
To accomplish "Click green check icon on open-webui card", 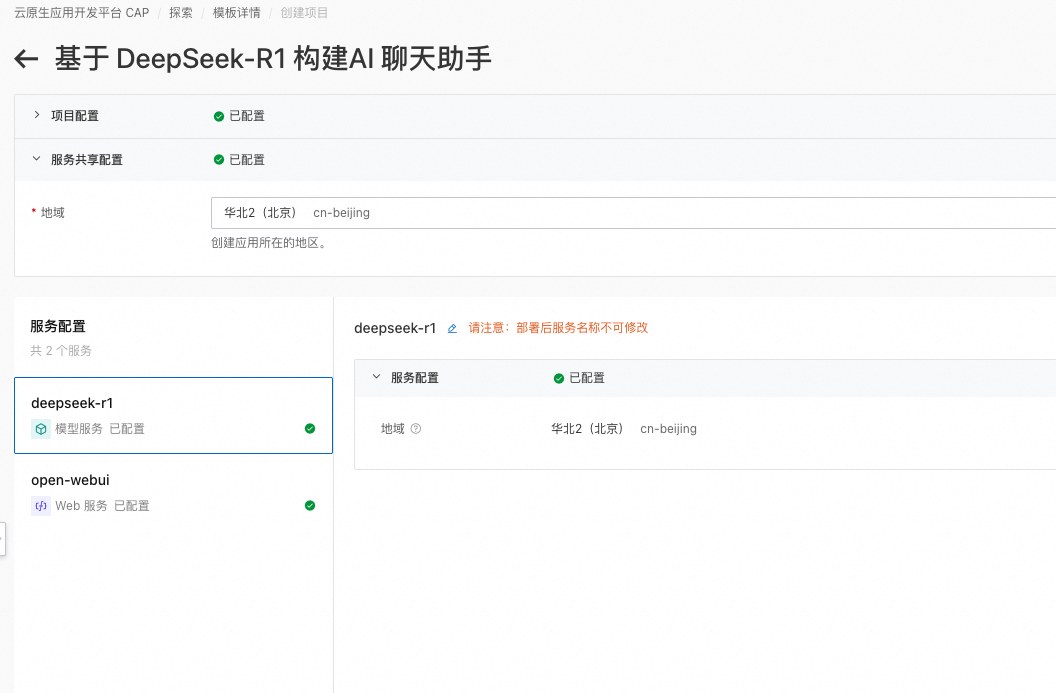I will 310,505.
